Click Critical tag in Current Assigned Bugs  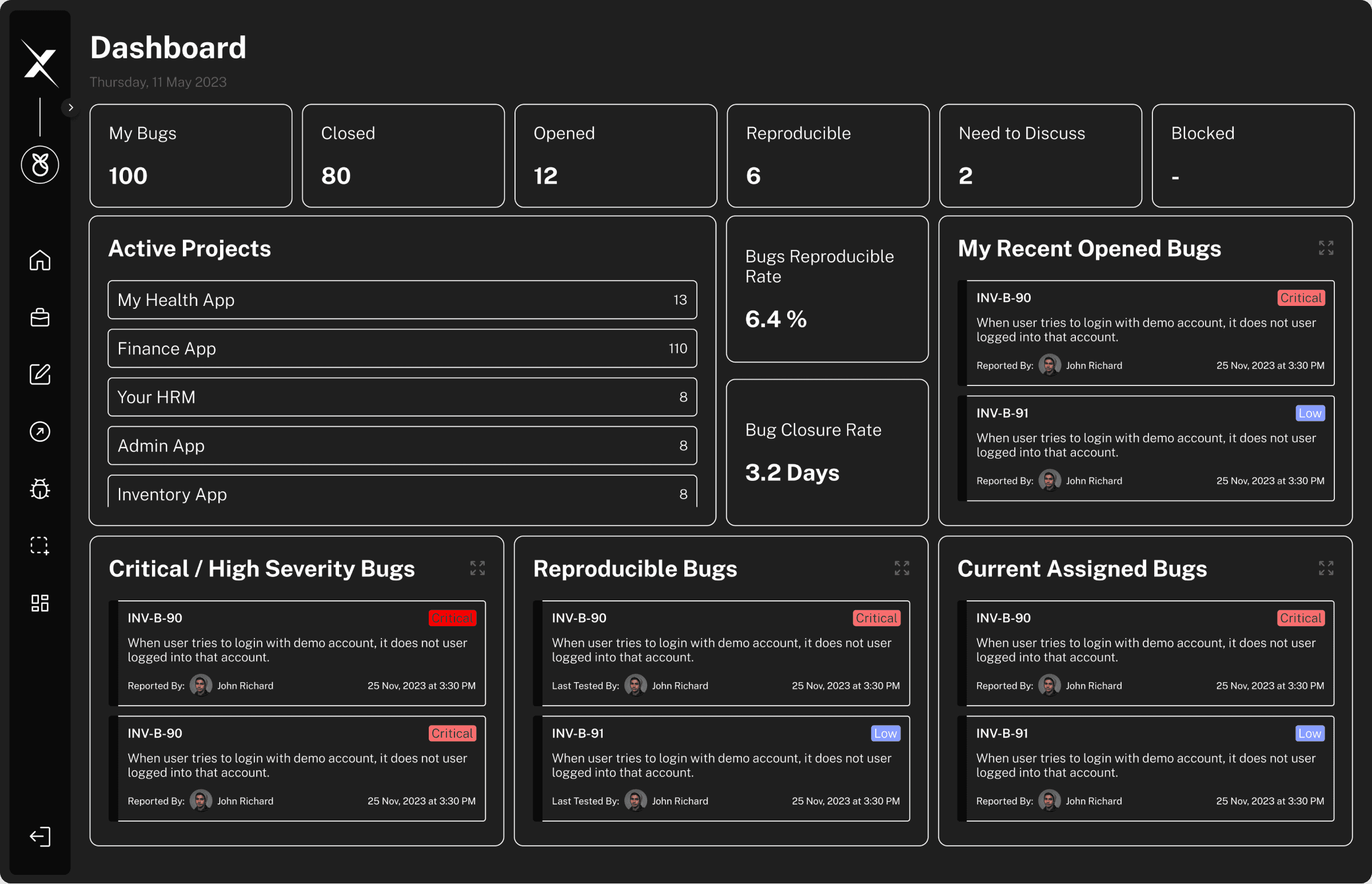(x=1301, y=618)
